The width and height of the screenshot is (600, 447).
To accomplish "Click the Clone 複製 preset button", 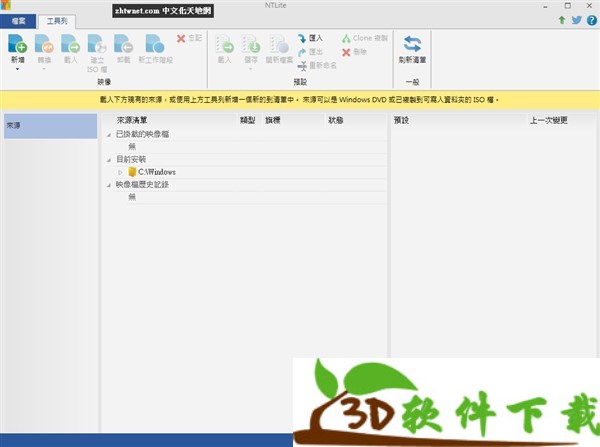I will coord(365,38).
